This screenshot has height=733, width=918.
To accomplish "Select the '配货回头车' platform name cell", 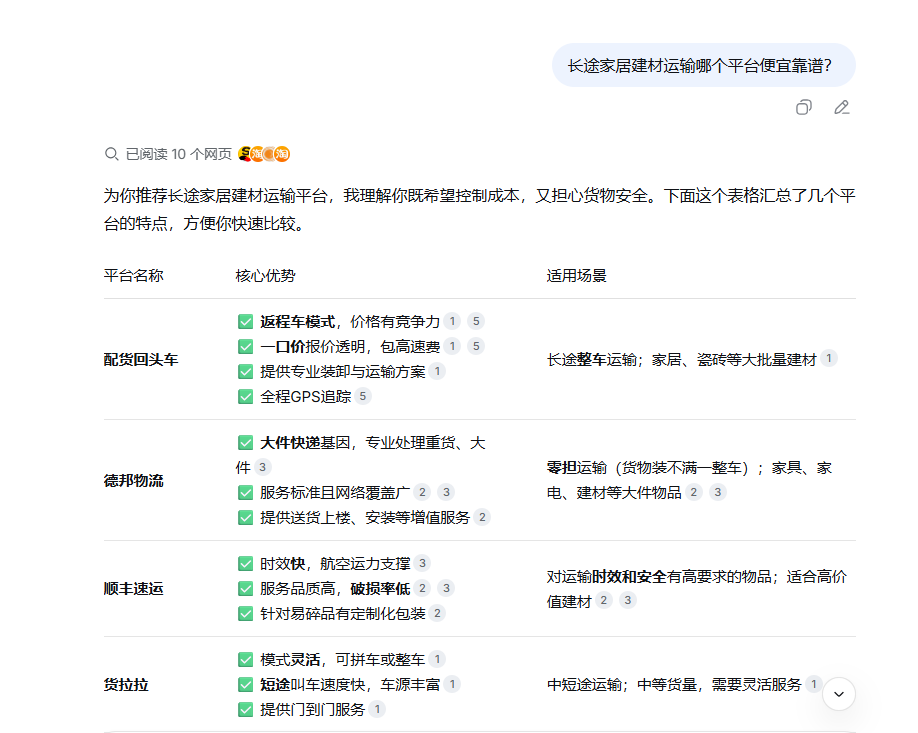I will 141,359.
